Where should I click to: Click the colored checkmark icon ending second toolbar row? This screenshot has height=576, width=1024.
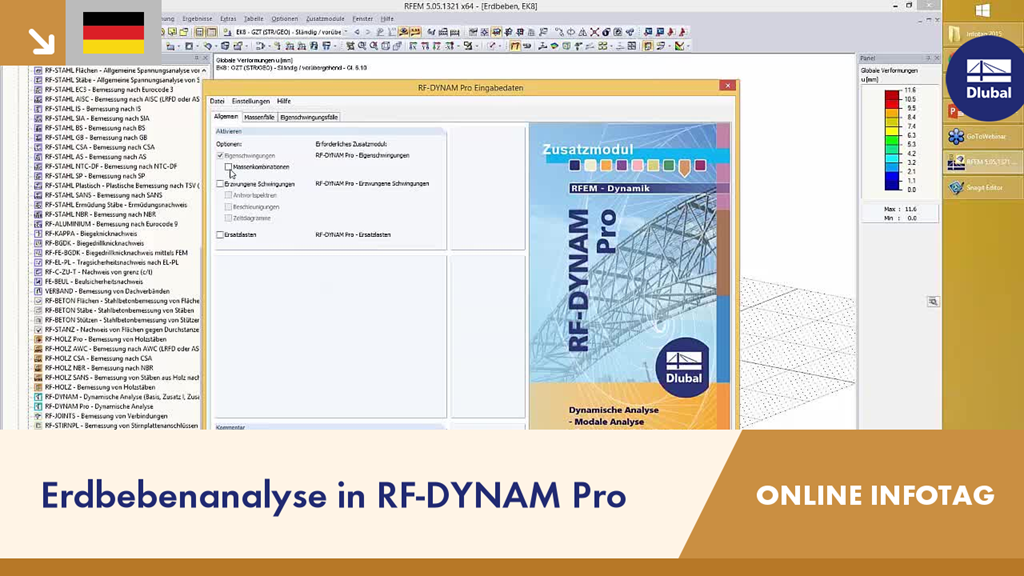pos(679,46)
